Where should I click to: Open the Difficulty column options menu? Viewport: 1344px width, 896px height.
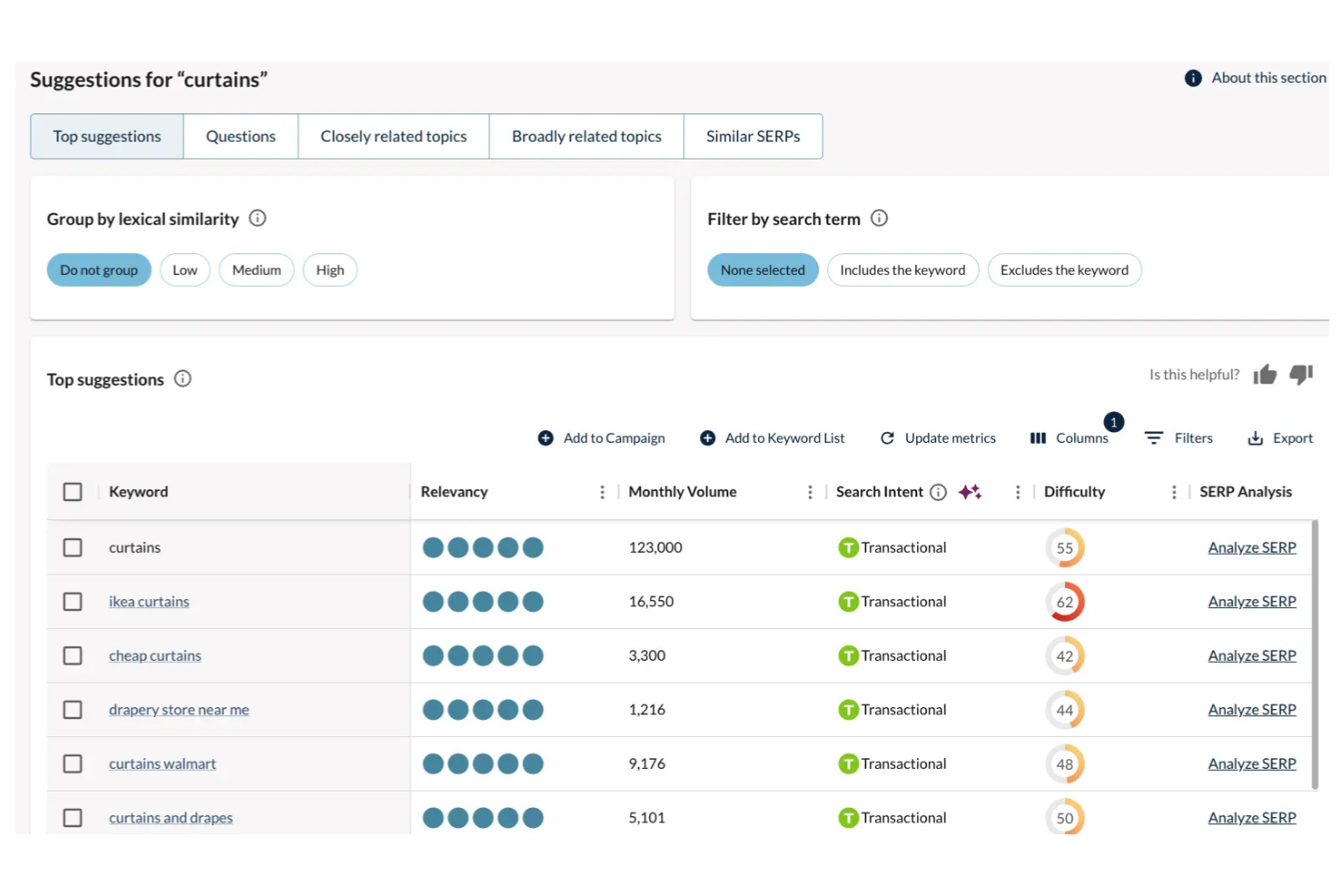(1173, 491)
